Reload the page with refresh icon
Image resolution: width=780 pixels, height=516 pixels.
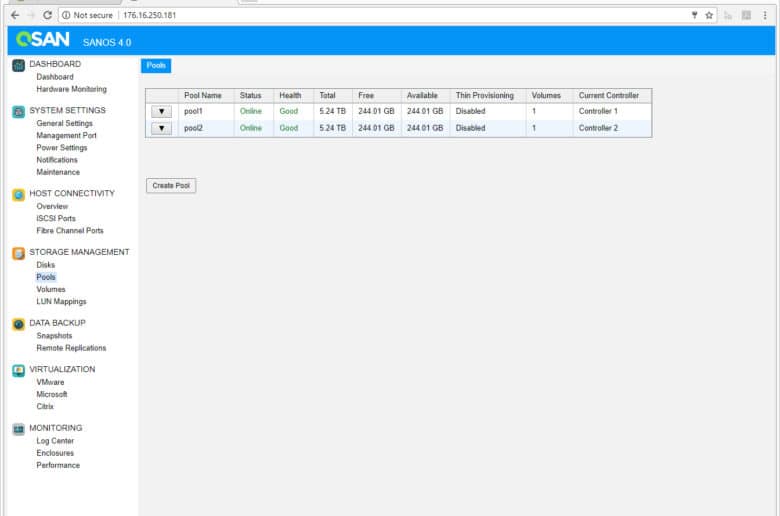click(47, 15)
